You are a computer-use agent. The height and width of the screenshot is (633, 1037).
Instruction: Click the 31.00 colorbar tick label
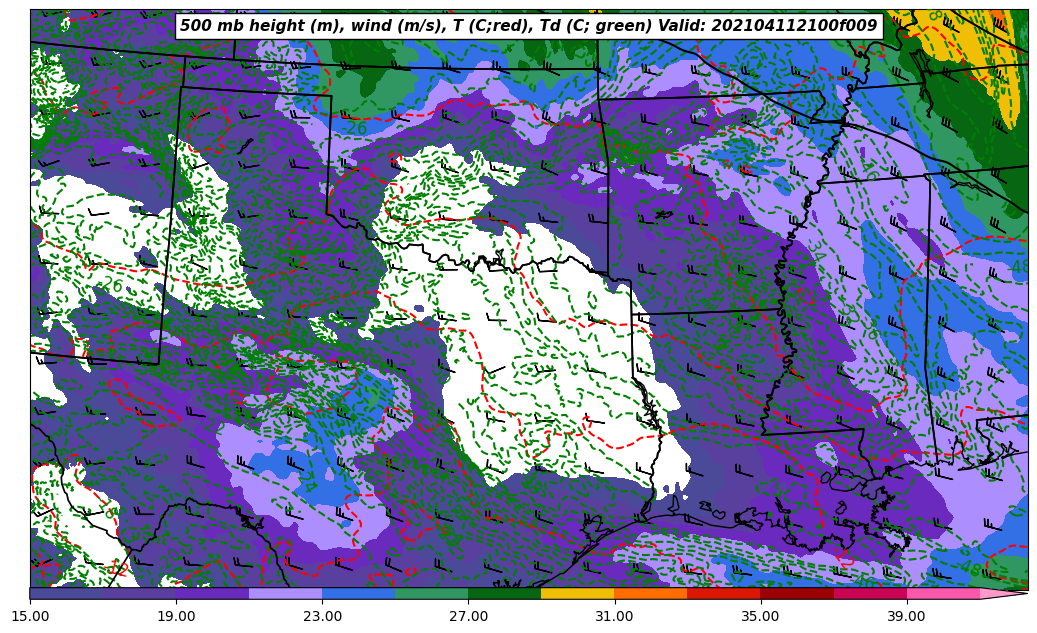[614, 616]
